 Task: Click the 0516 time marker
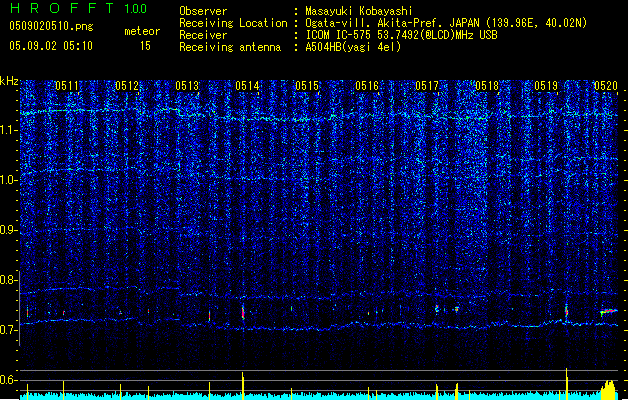(367, 86)
